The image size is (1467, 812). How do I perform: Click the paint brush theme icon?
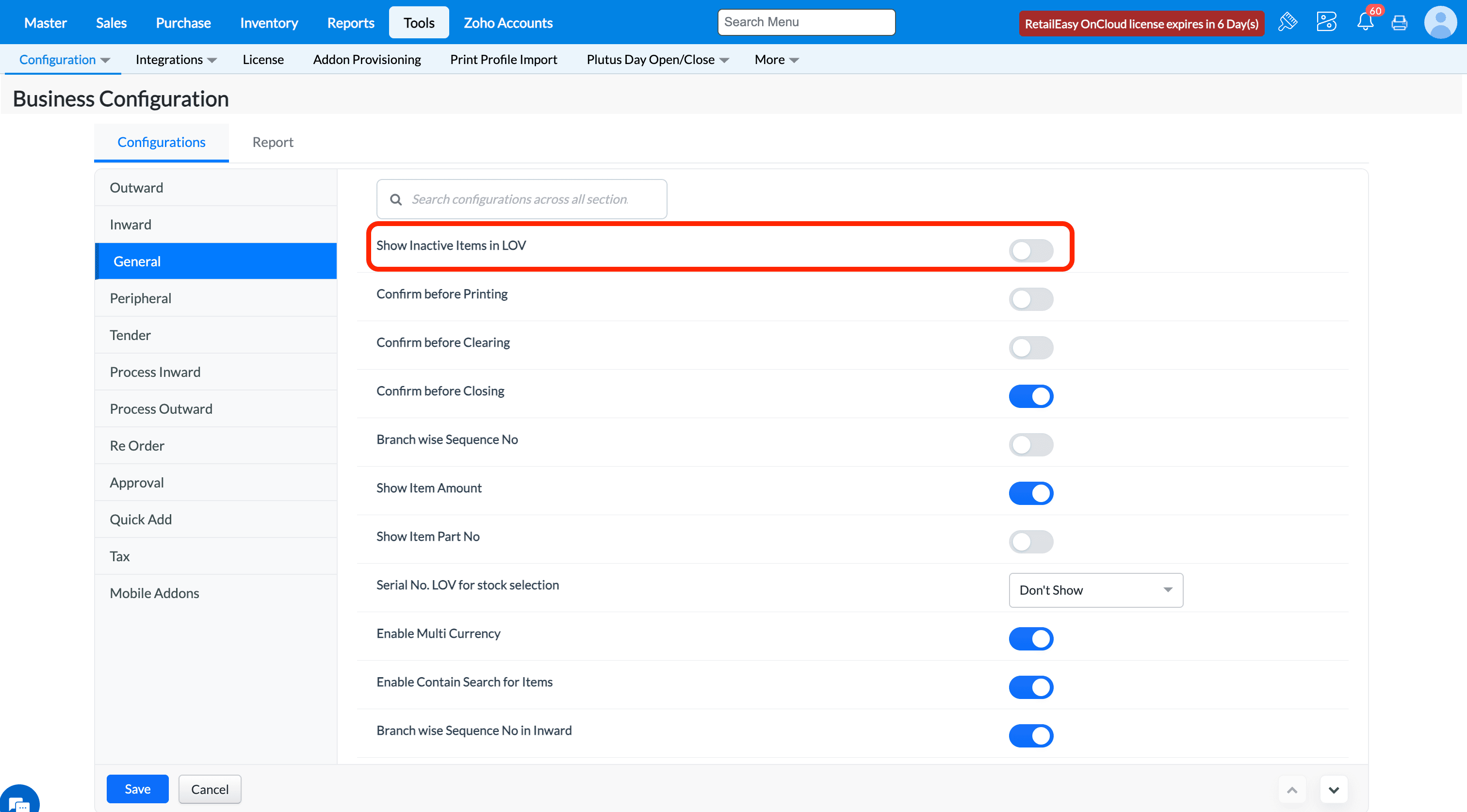(x=1288, y=23)
